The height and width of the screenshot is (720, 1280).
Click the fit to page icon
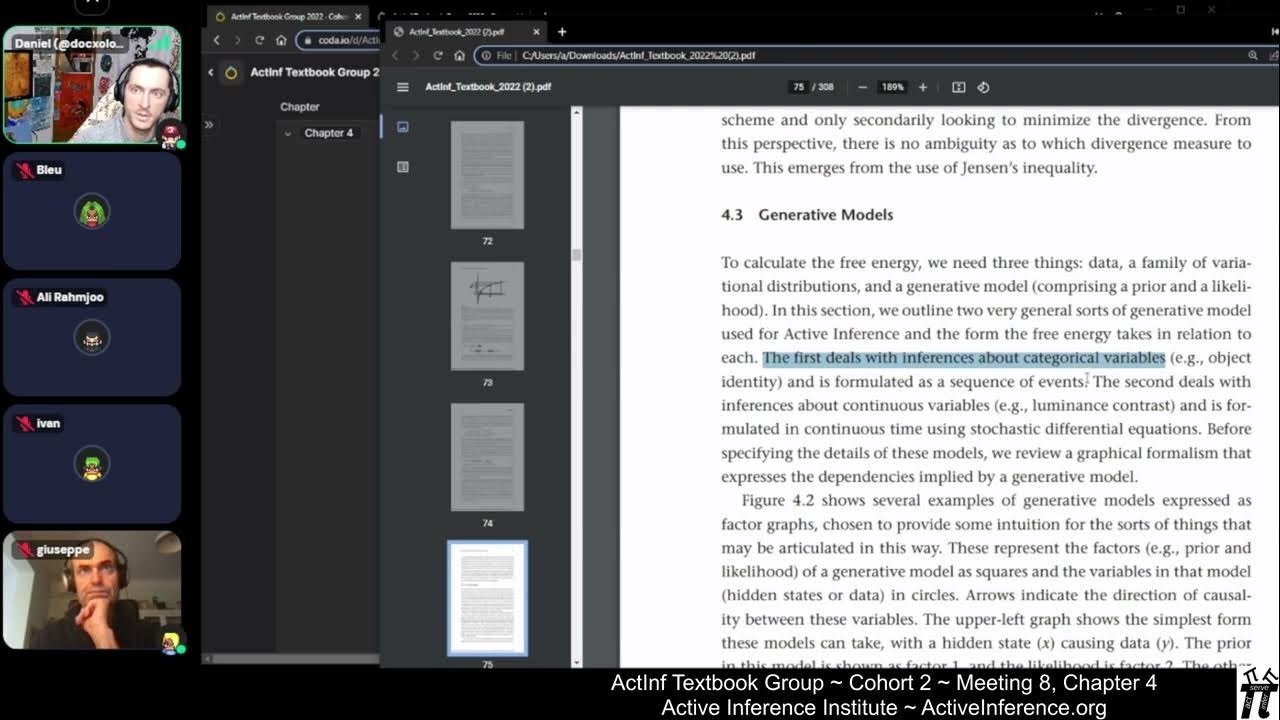tap(958, 87)
